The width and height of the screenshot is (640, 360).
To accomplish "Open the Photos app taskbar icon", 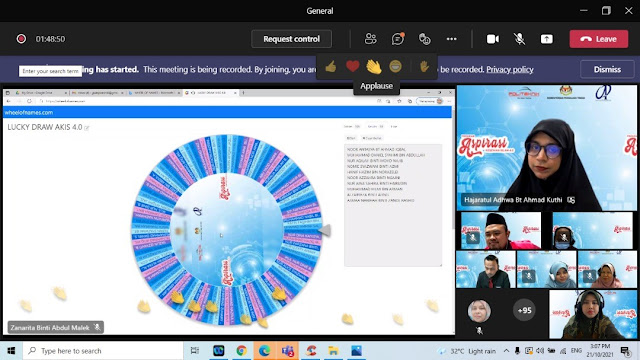I will point(356,351).
